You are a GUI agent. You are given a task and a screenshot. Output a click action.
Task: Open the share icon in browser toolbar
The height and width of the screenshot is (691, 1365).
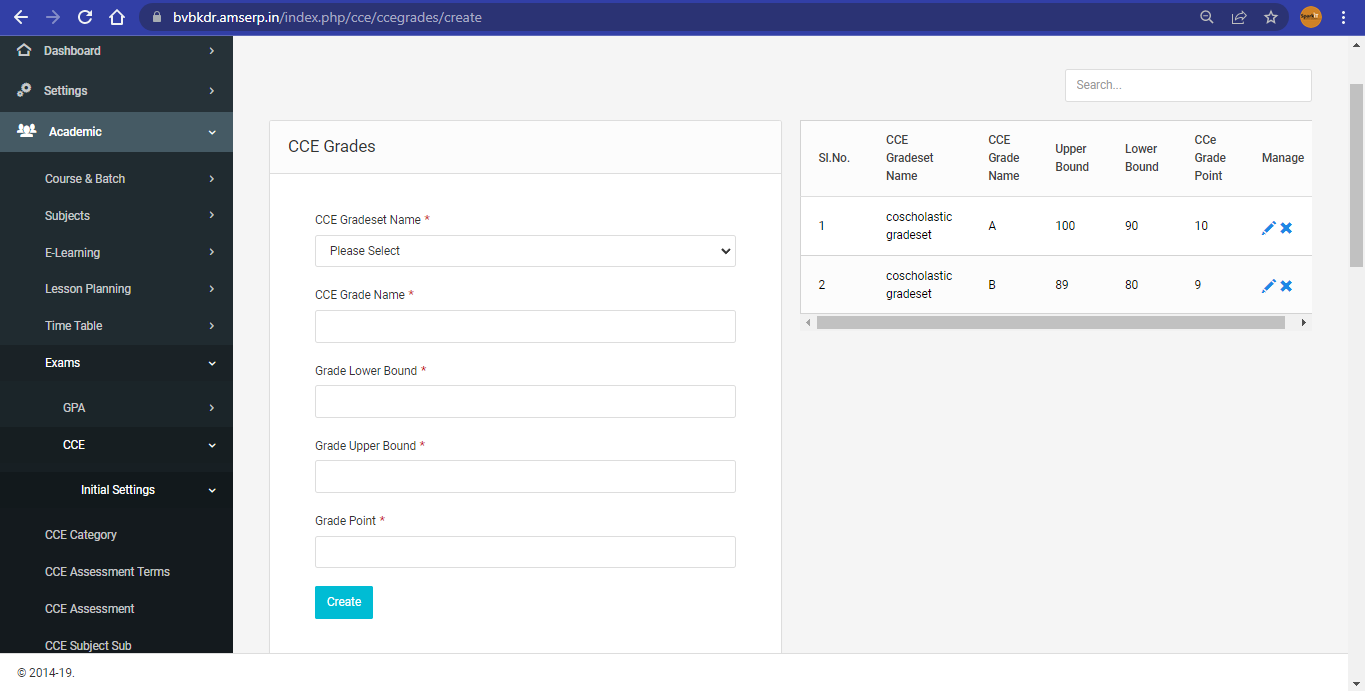(1239, 17)
